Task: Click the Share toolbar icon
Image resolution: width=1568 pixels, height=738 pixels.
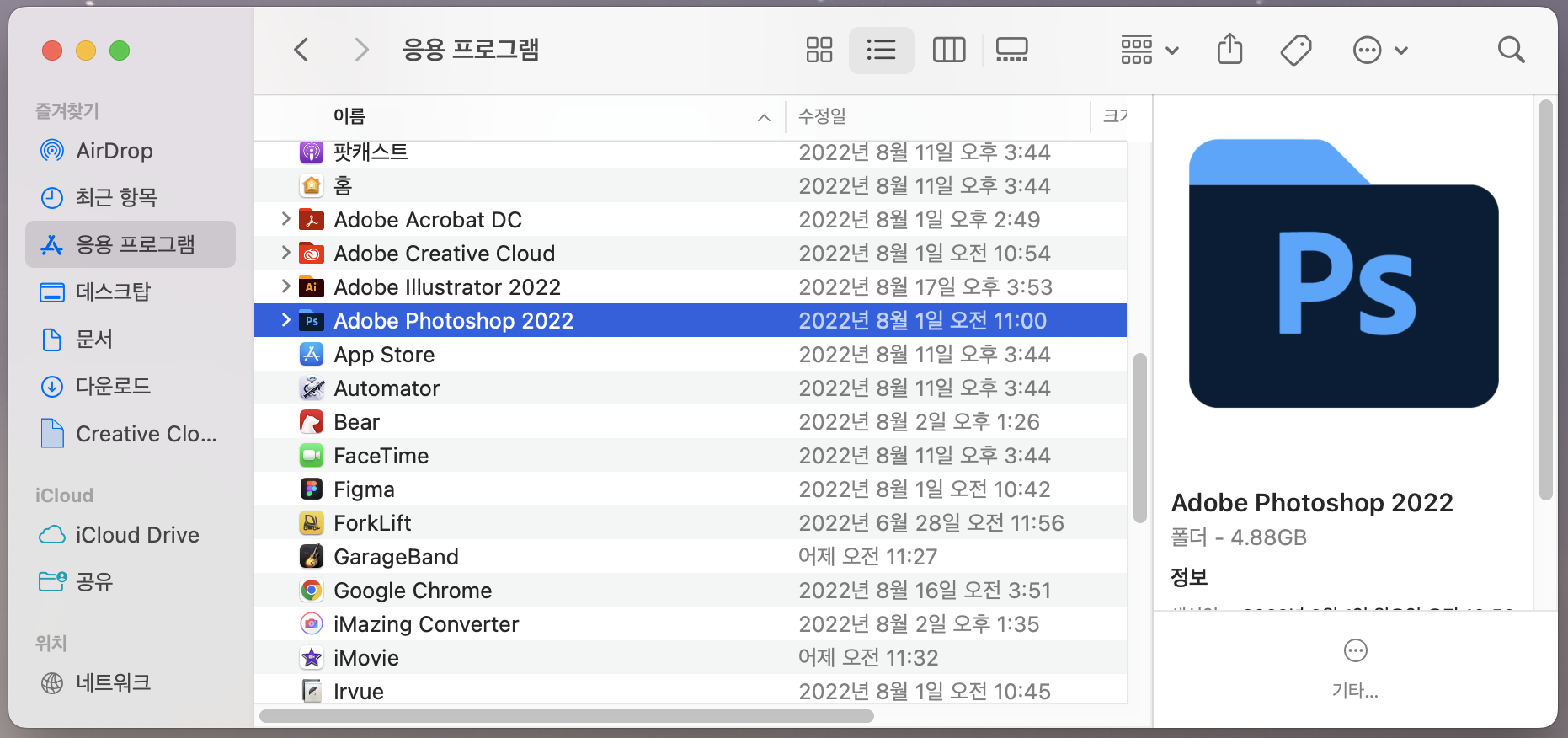Action: click(1229, 49)
